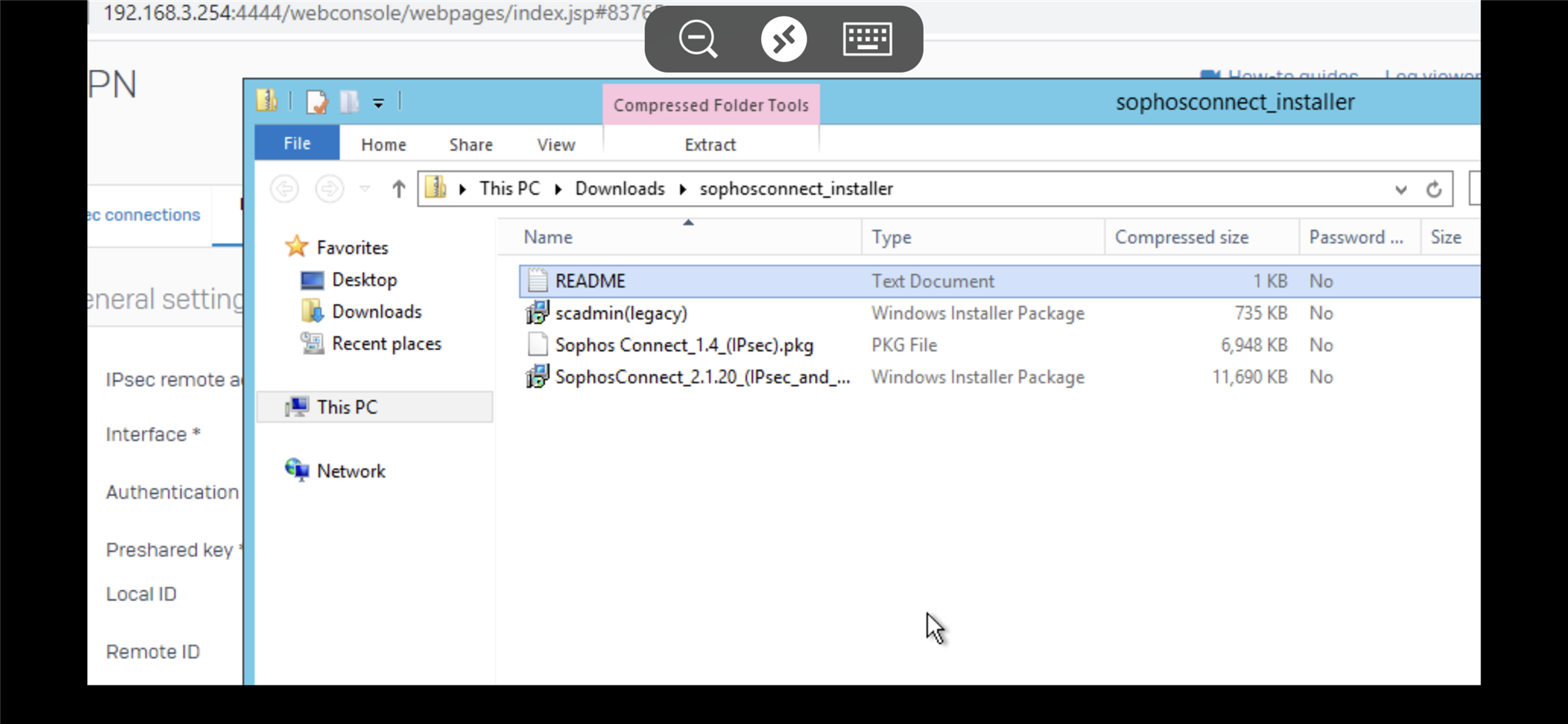Select This PC in the navigation pane
This screenshot has width=1568, height=724.
(x=375, y=406)
